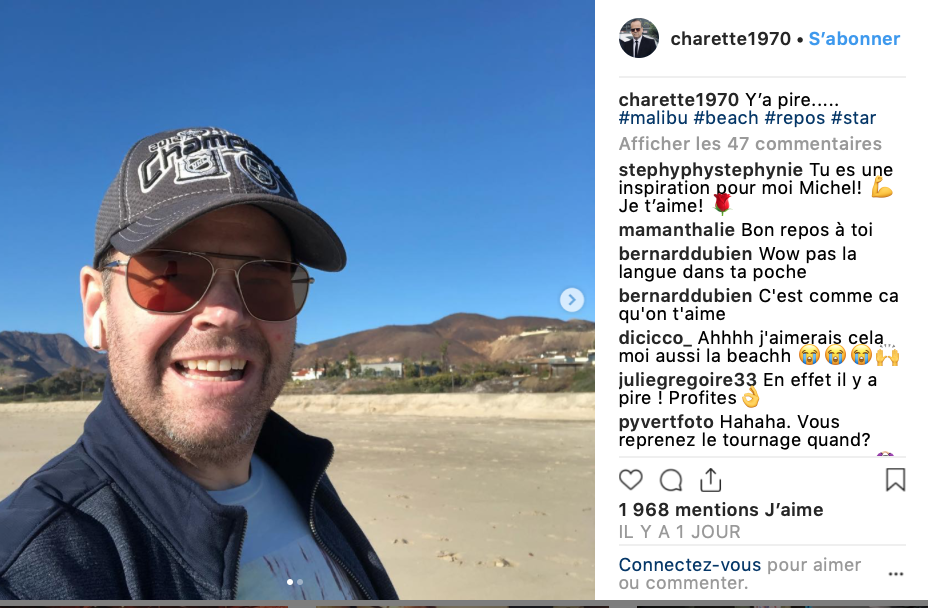Go to next photo with carousel arrow

pos(572,300)
